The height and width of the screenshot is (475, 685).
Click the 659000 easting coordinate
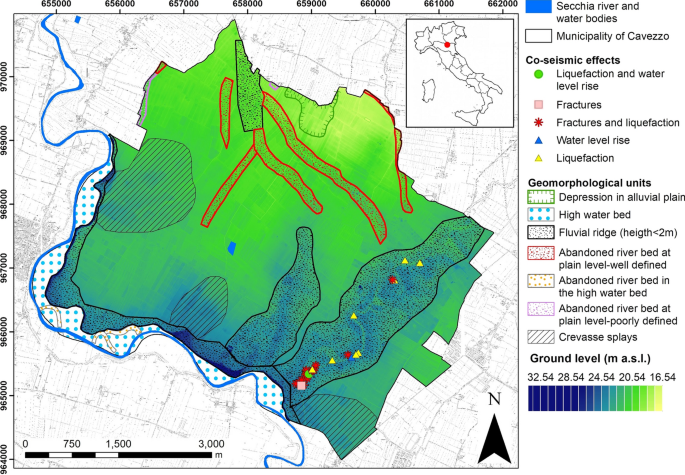311,4
